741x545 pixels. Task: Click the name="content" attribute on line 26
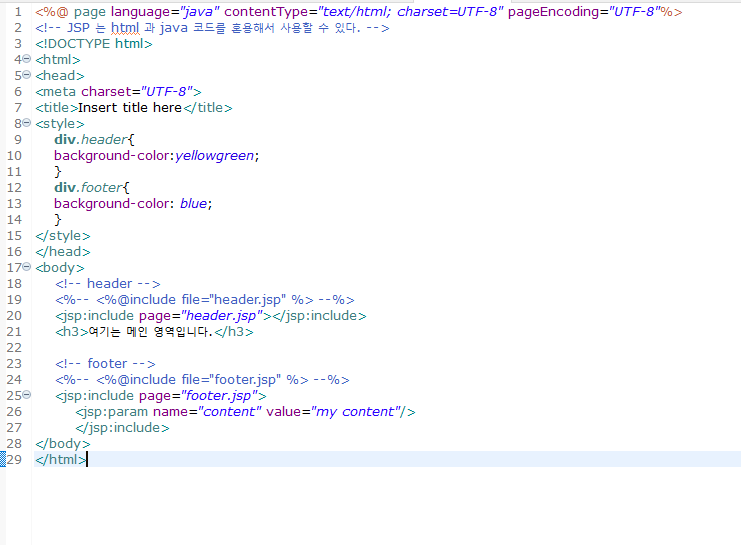click(207, 412)
